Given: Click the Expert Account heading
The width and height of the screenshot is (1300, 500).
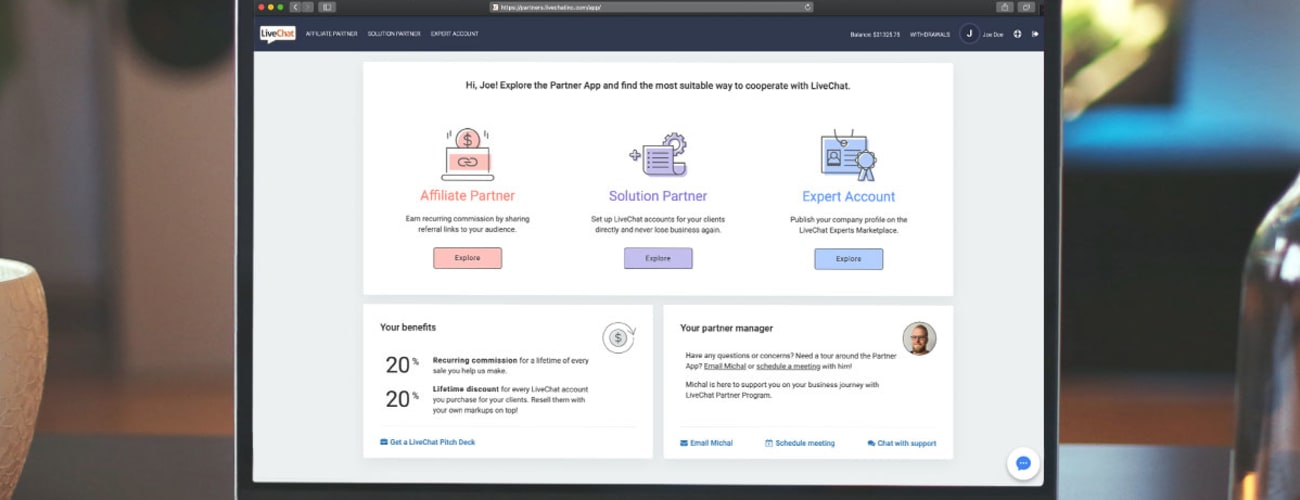Looking at the screenshot, I should [x=849, y=197].
